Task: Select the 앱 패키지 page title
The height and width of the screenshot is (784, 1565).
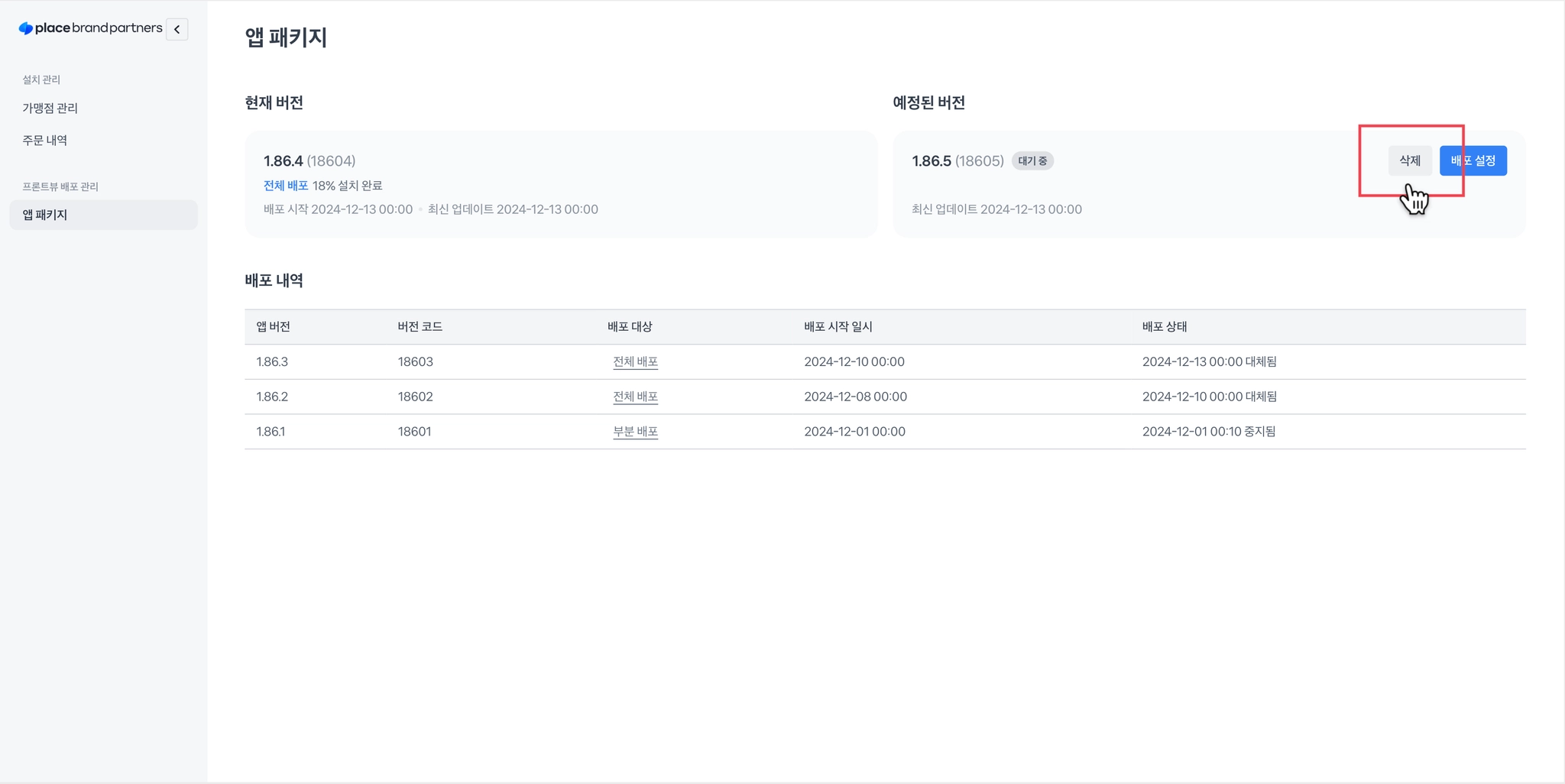Action: pyautogui.click(x=286, y=37)
